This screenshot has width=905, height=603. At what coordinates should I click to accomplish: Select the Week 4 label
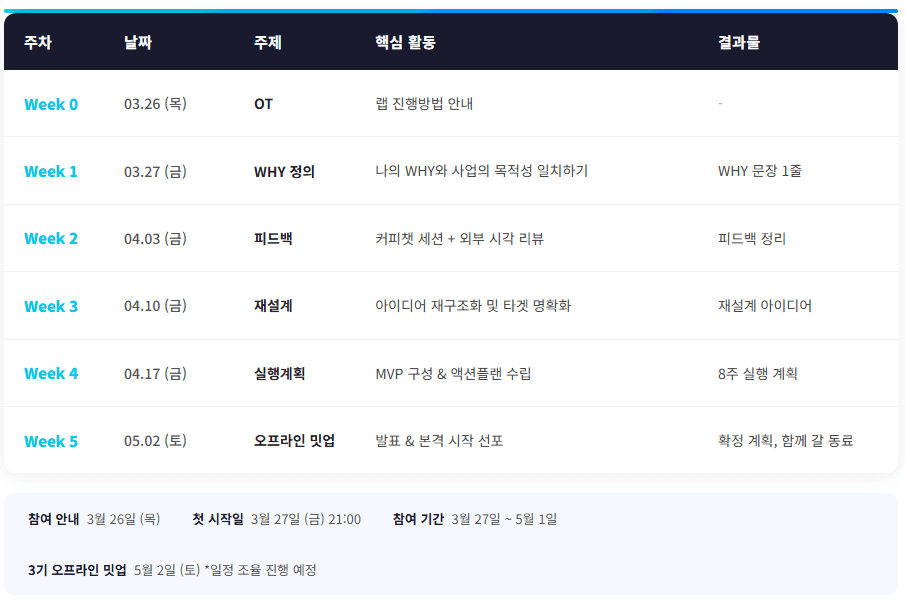pos(51,373)
